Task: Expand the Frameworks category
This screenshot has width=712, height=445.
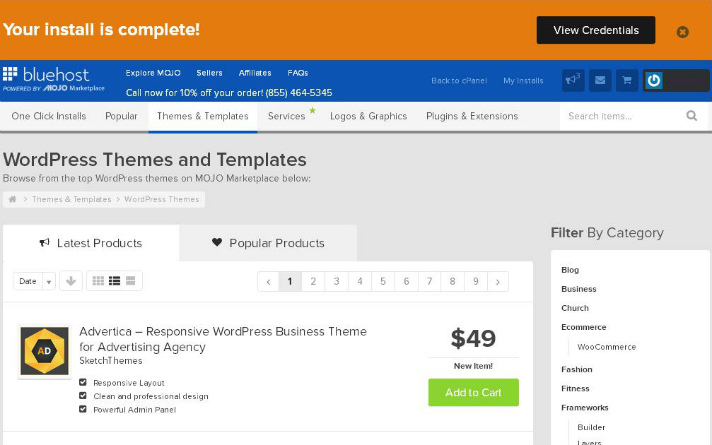Action: pos(584,408)
